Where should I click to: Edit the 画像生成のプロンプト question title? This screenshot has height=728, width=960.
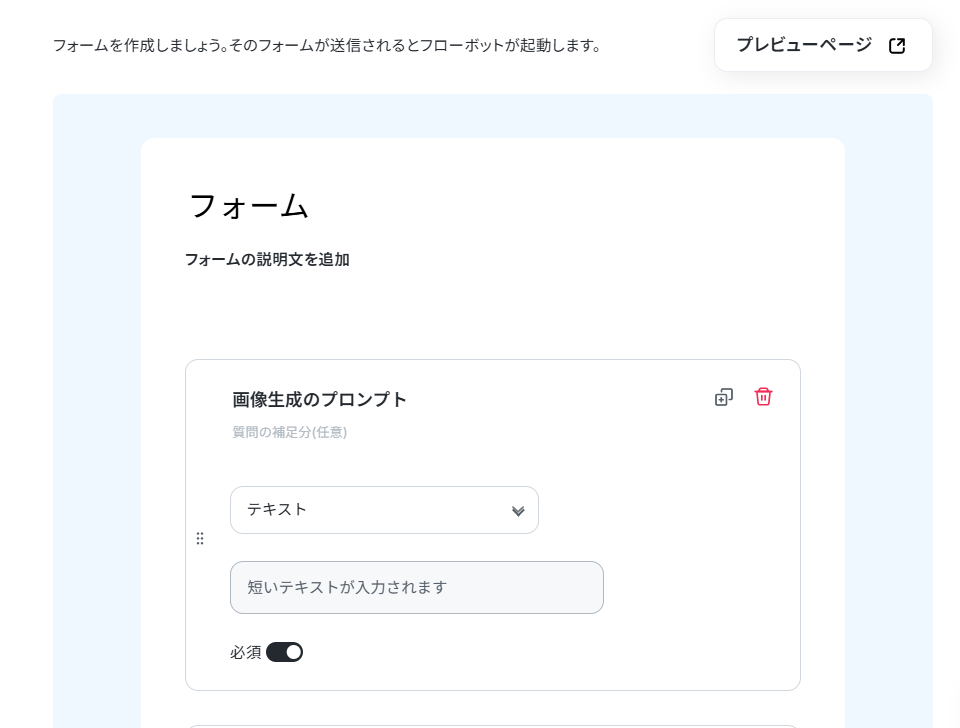tap(319, 400)
